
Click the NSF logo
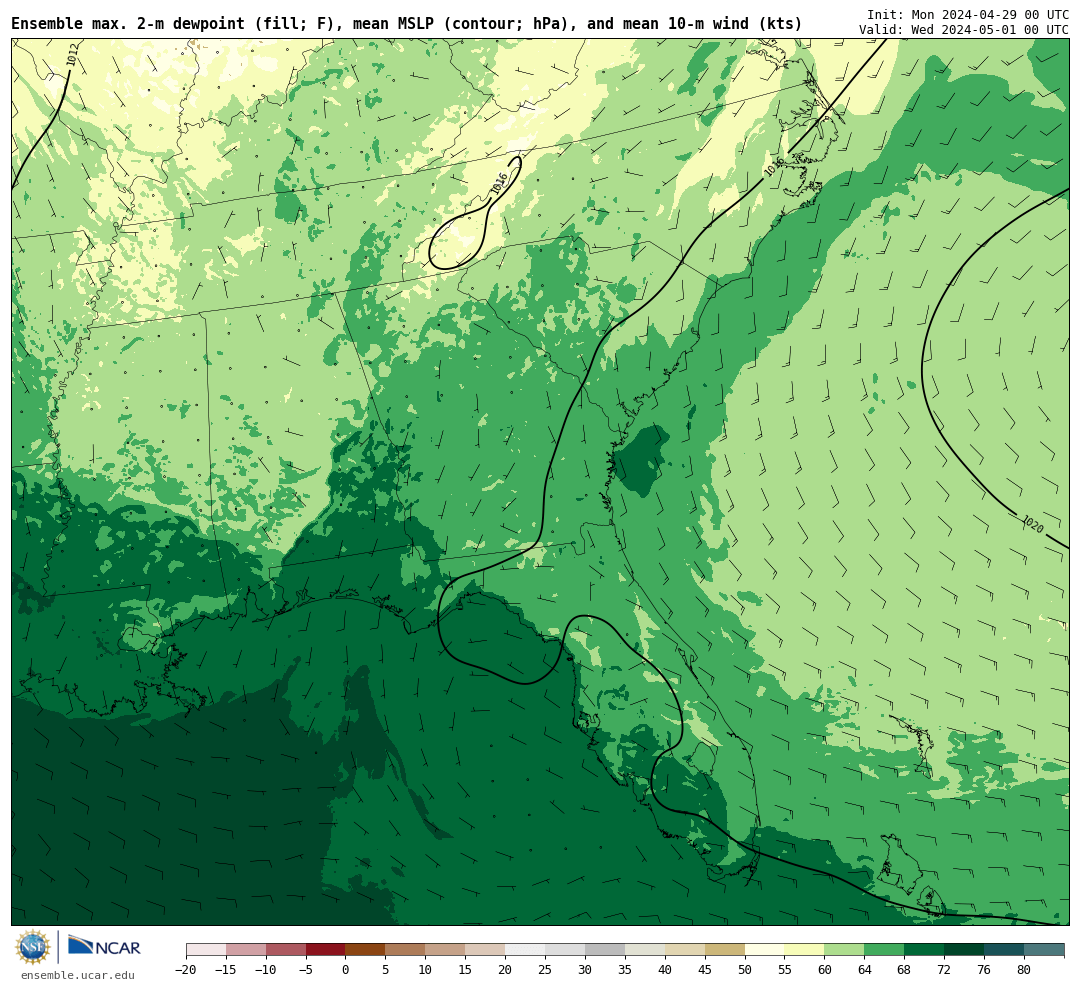32,947
